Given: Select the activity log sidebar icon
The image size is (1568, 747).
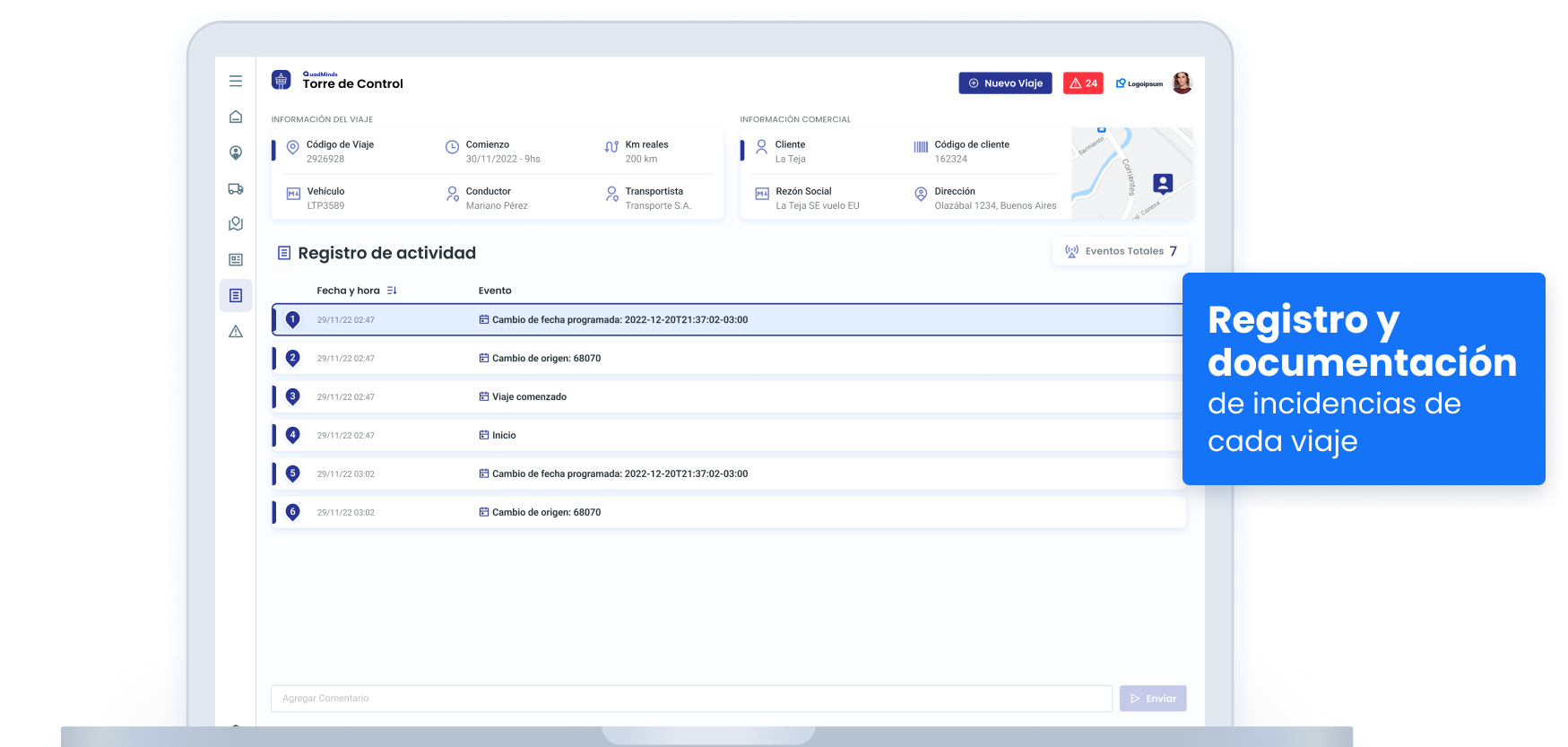Looking at the screenshot, I should [236, 296].
